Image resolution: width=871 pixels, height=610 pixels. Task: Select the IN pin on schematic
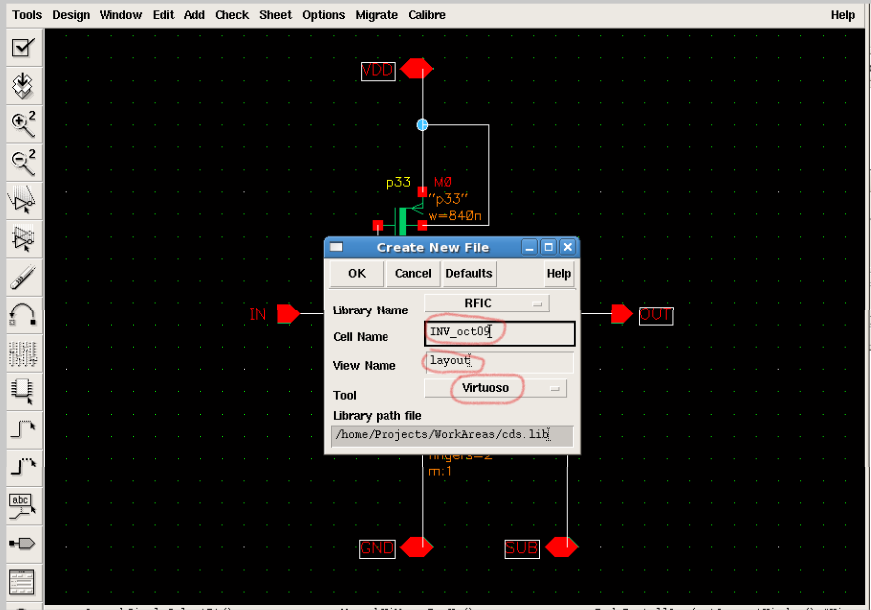click(288, 314)
